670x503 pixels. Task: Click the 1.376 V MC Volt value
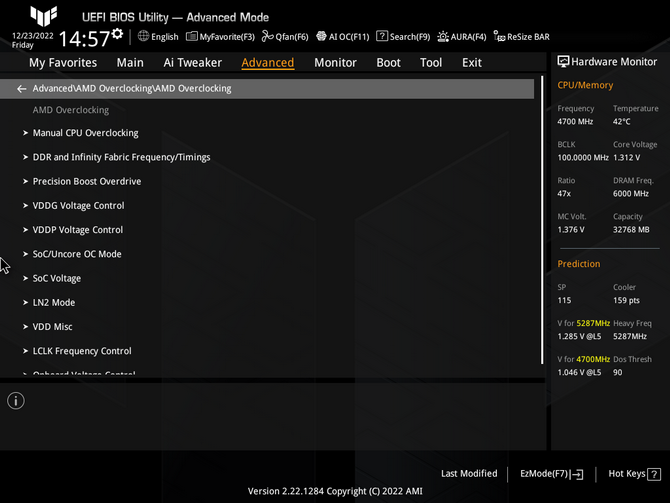pos(571,230)
